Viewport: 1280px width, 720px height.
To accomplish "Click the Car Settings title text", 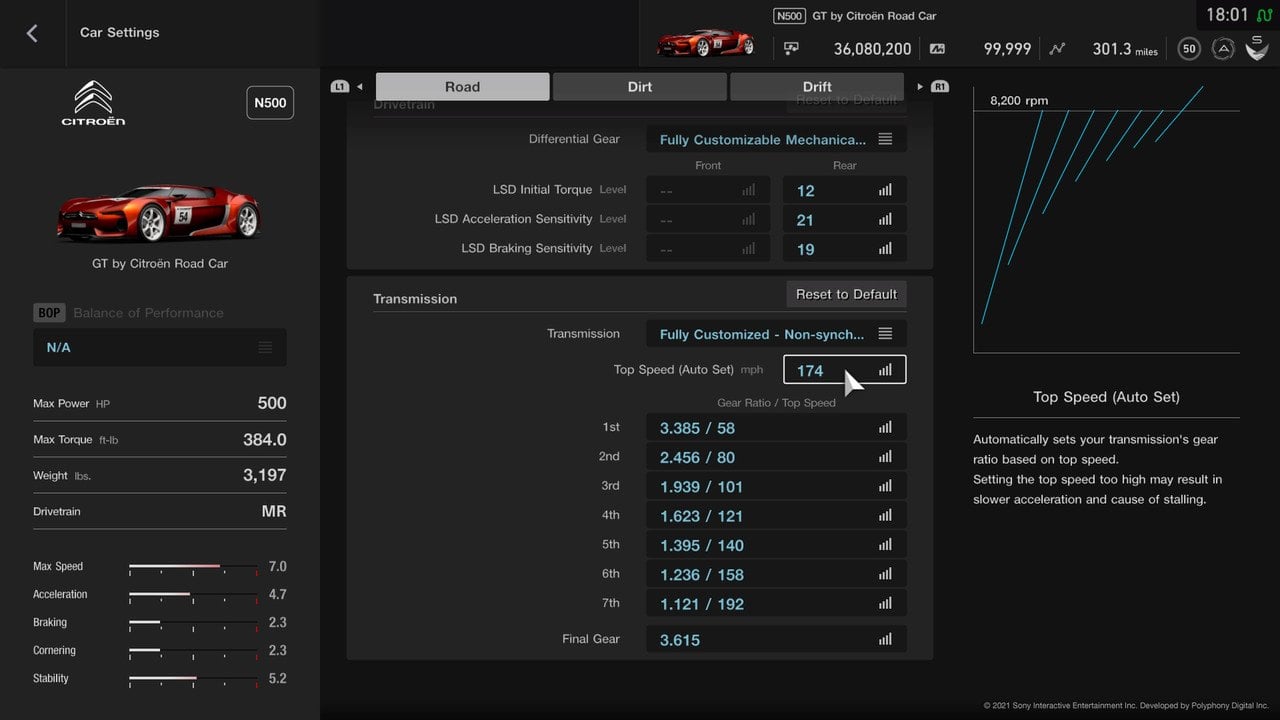I will pos(120,33).
